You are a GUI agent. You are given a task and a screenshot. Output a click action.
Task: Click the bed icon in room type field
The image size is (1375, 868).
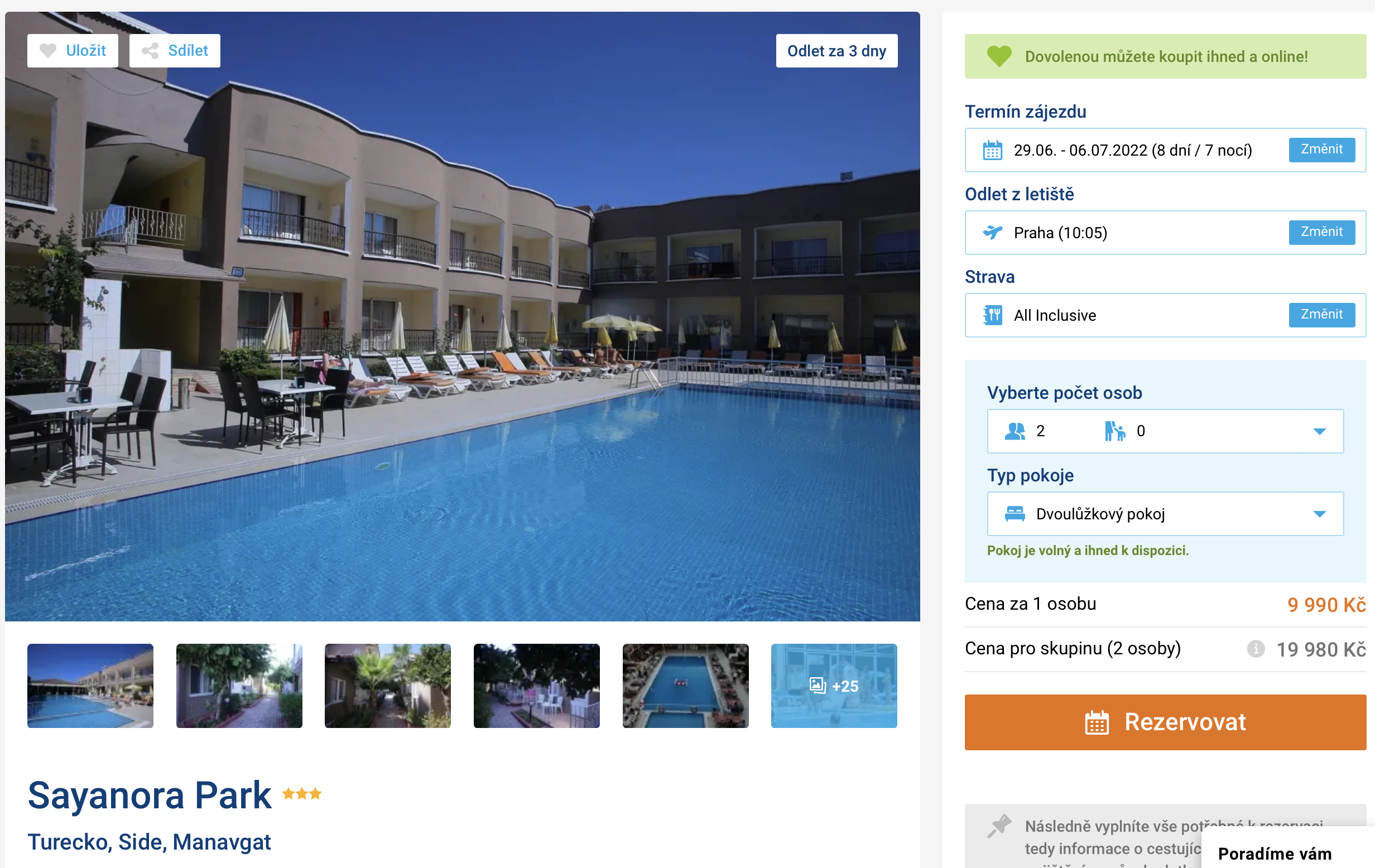(1015, 514)
